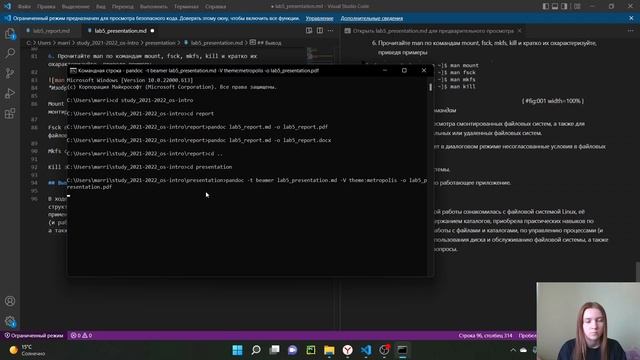This screenshot has height=360, width=640.
Task: Click 'cd presentation' line in Command Prompt
Action: click(149, 167)
